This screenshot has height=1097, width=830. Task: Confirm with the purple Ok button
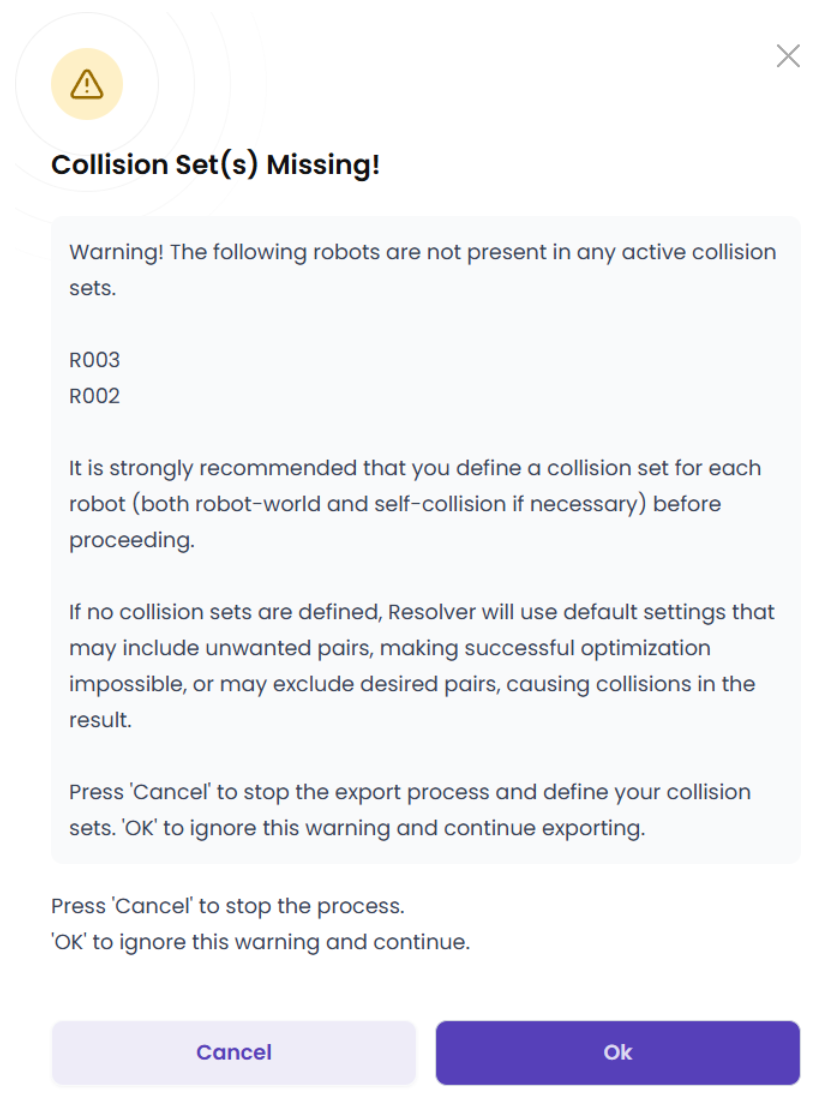point(617,1052)
